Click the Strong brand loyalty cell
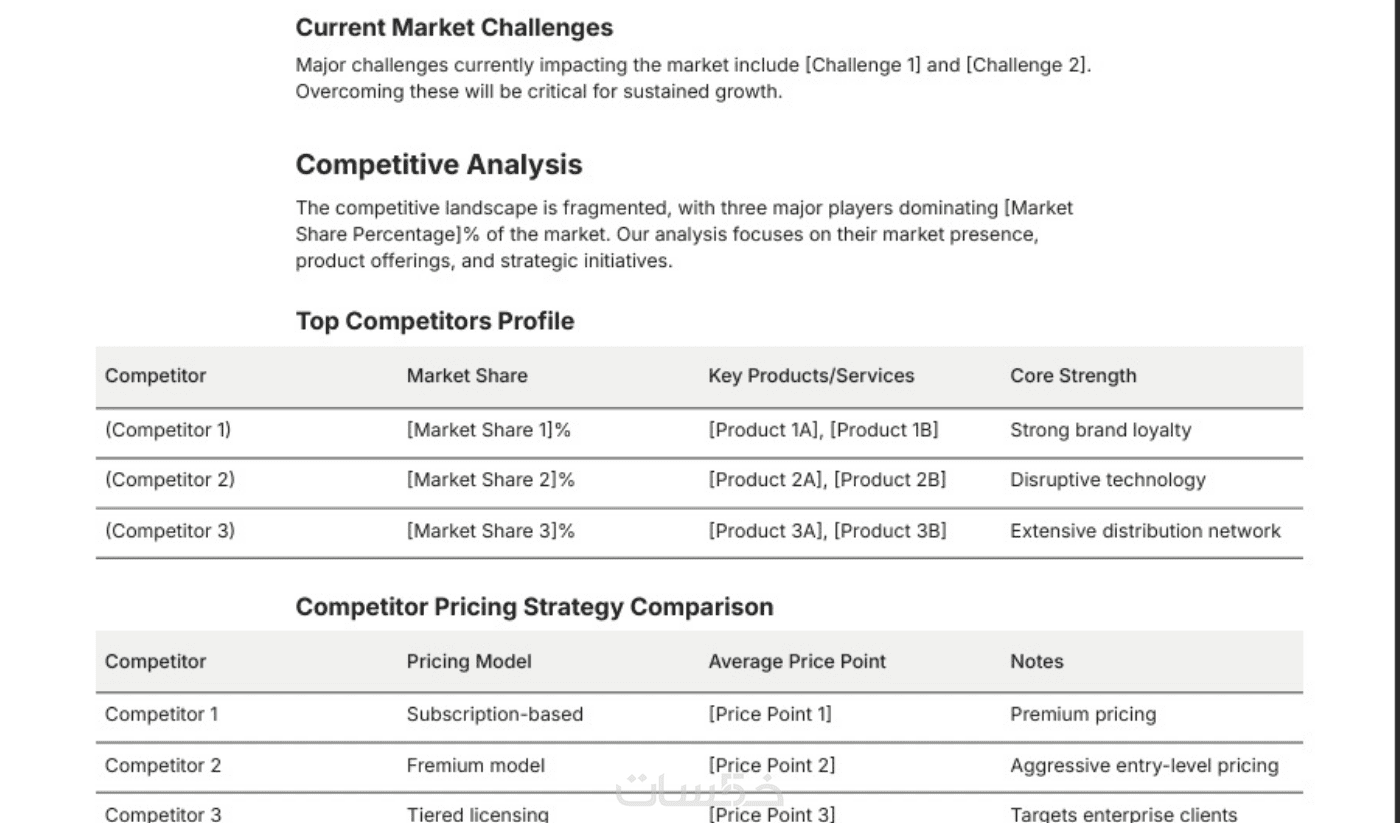The width and height of the screenshot is (1400, 823). click(x=1100, y=430)
